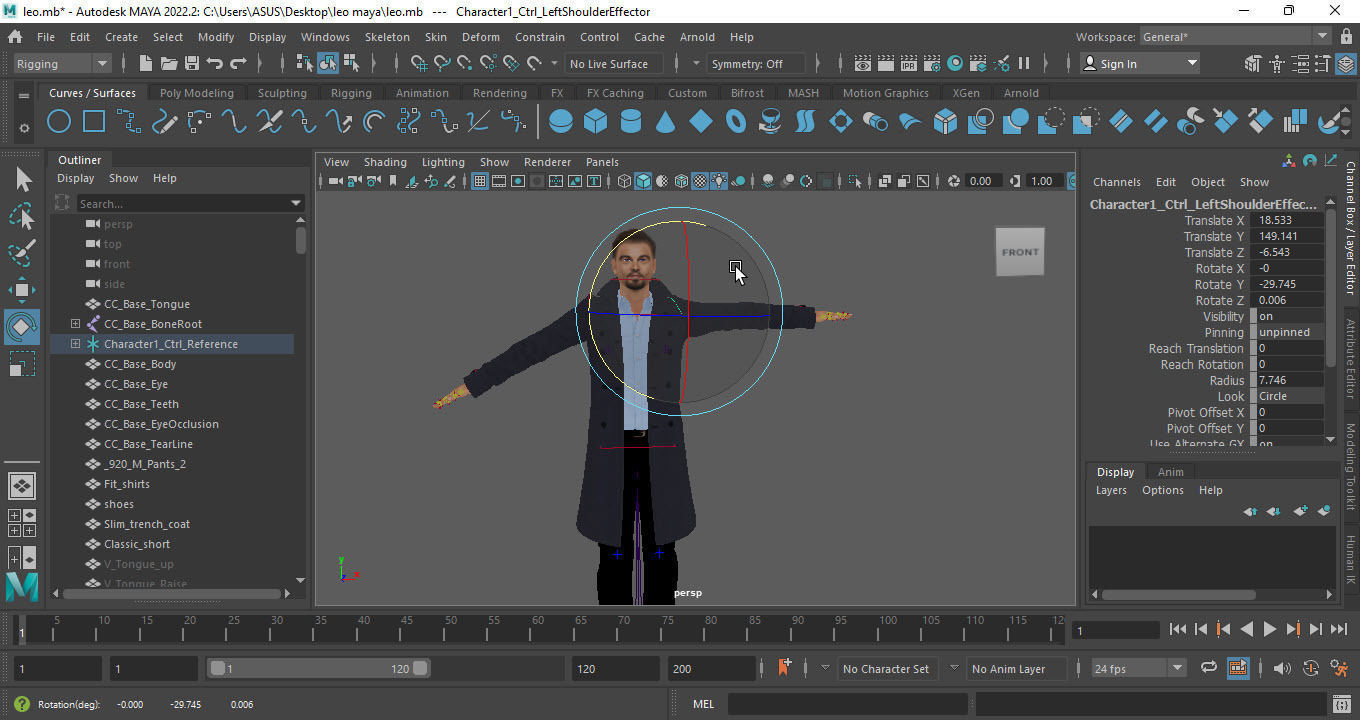Click the time slider at frame 60
Screen dimensions: 1360x720
538,630
